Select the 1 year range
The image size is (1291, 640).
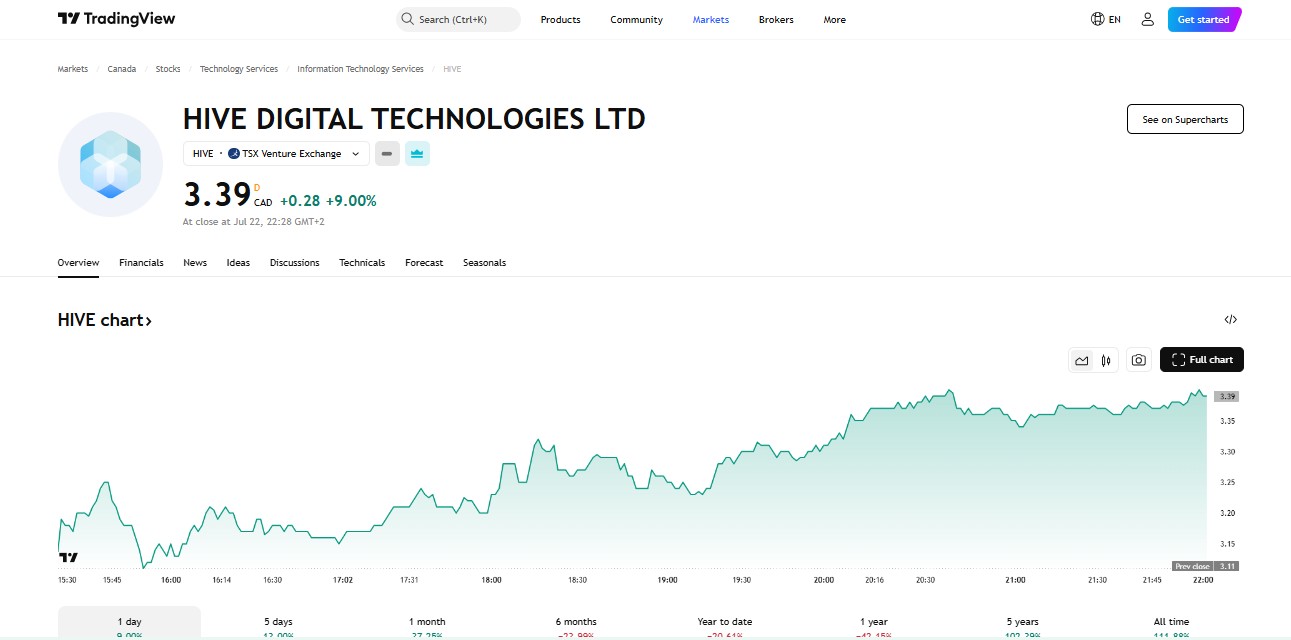tap(874, 622)
